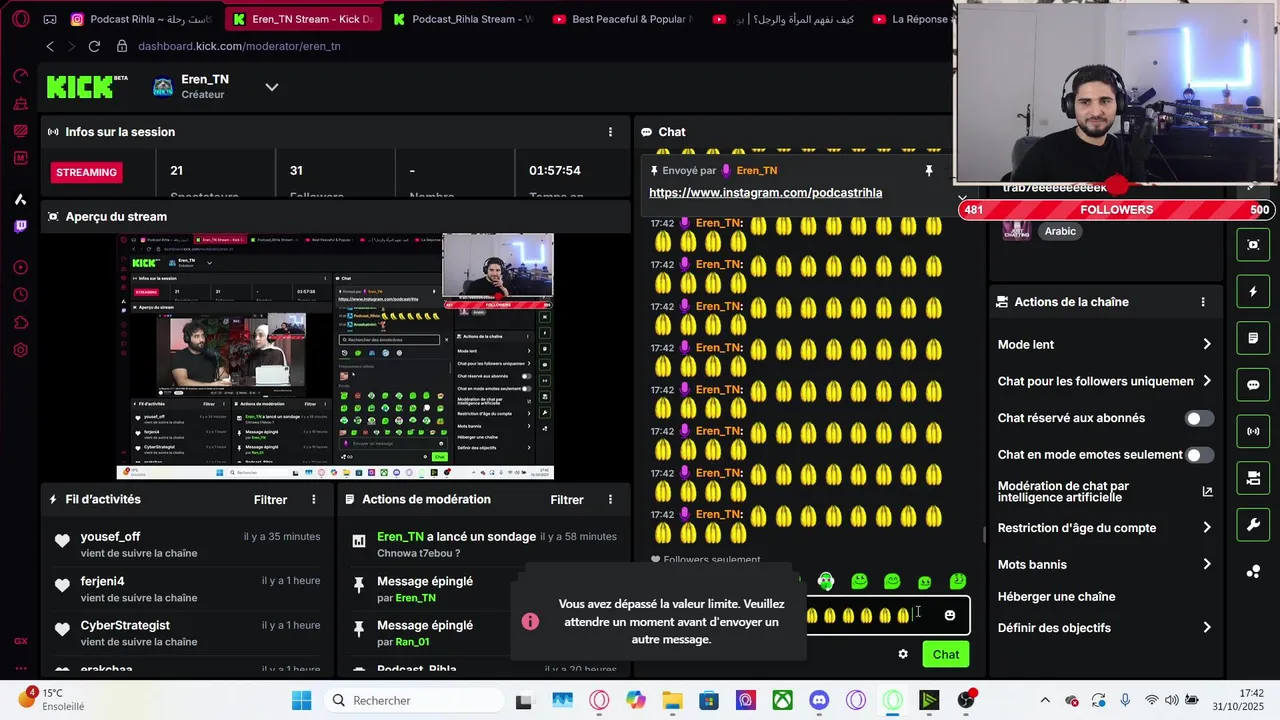
Task: Unpin the pinned chat message
Action: 929,171
